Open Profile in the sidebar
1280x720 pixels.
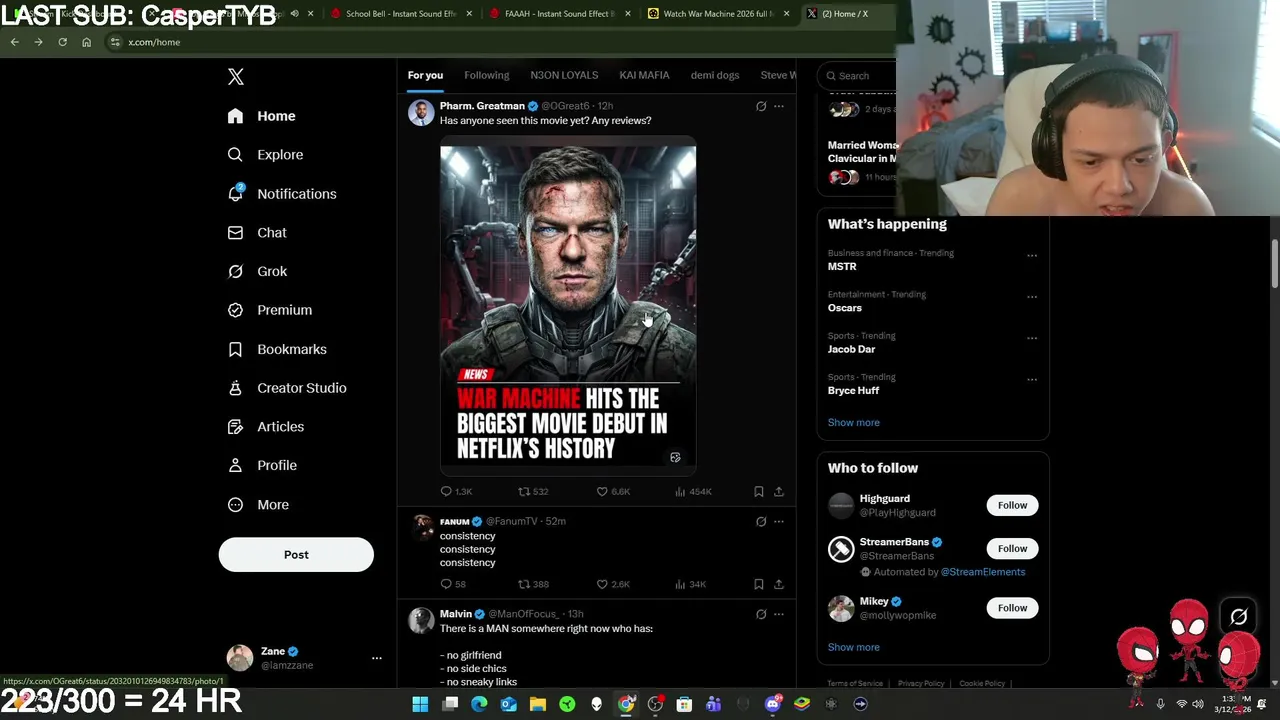tap(262, 466)
